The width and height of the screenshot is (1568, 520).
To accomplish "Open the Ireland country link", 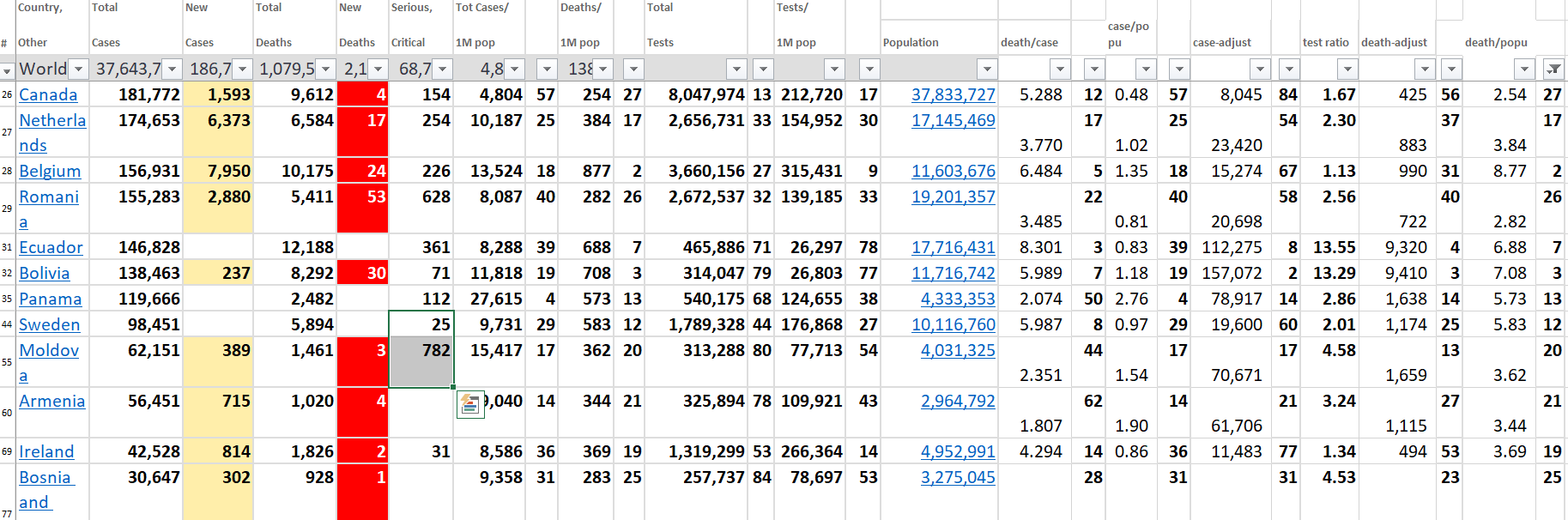I will [46, 451].
